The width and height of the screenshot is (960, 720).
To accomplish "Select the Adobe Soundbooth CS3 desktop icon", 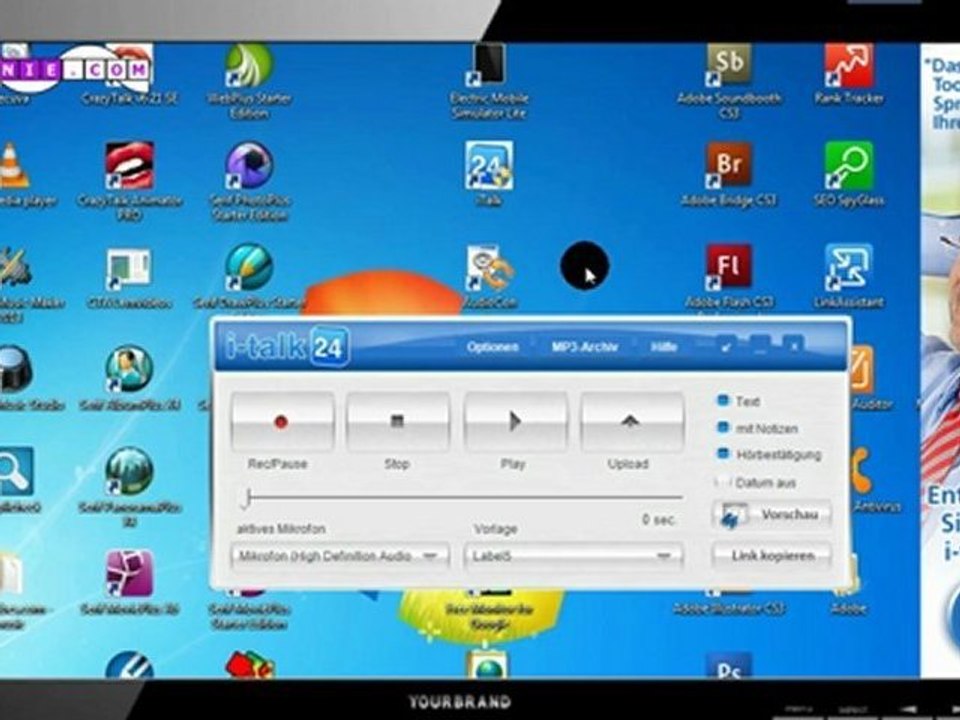I will pos(729,82).
